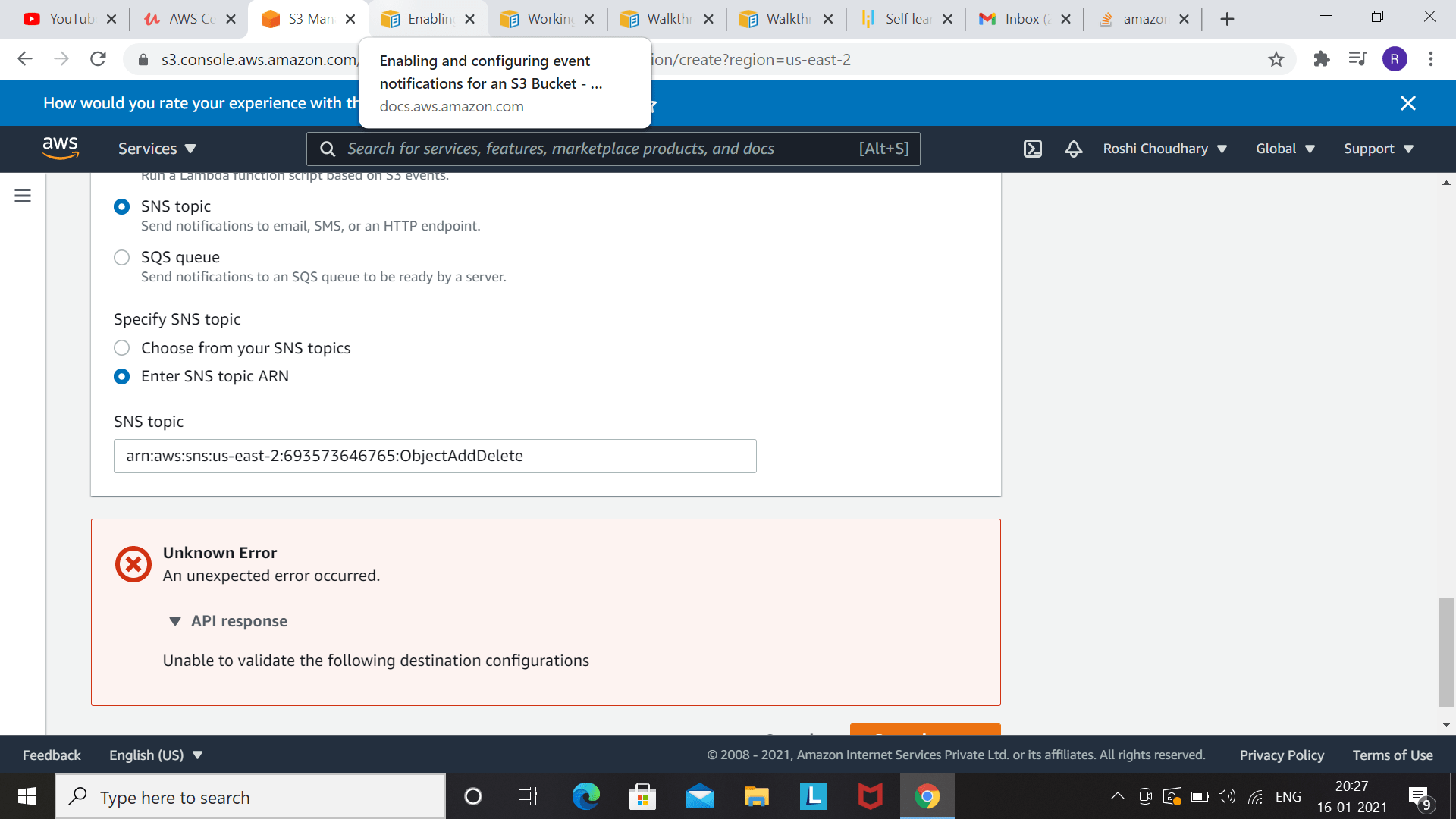
Task: Bookmark this page with star icon
Action: 1276,59
